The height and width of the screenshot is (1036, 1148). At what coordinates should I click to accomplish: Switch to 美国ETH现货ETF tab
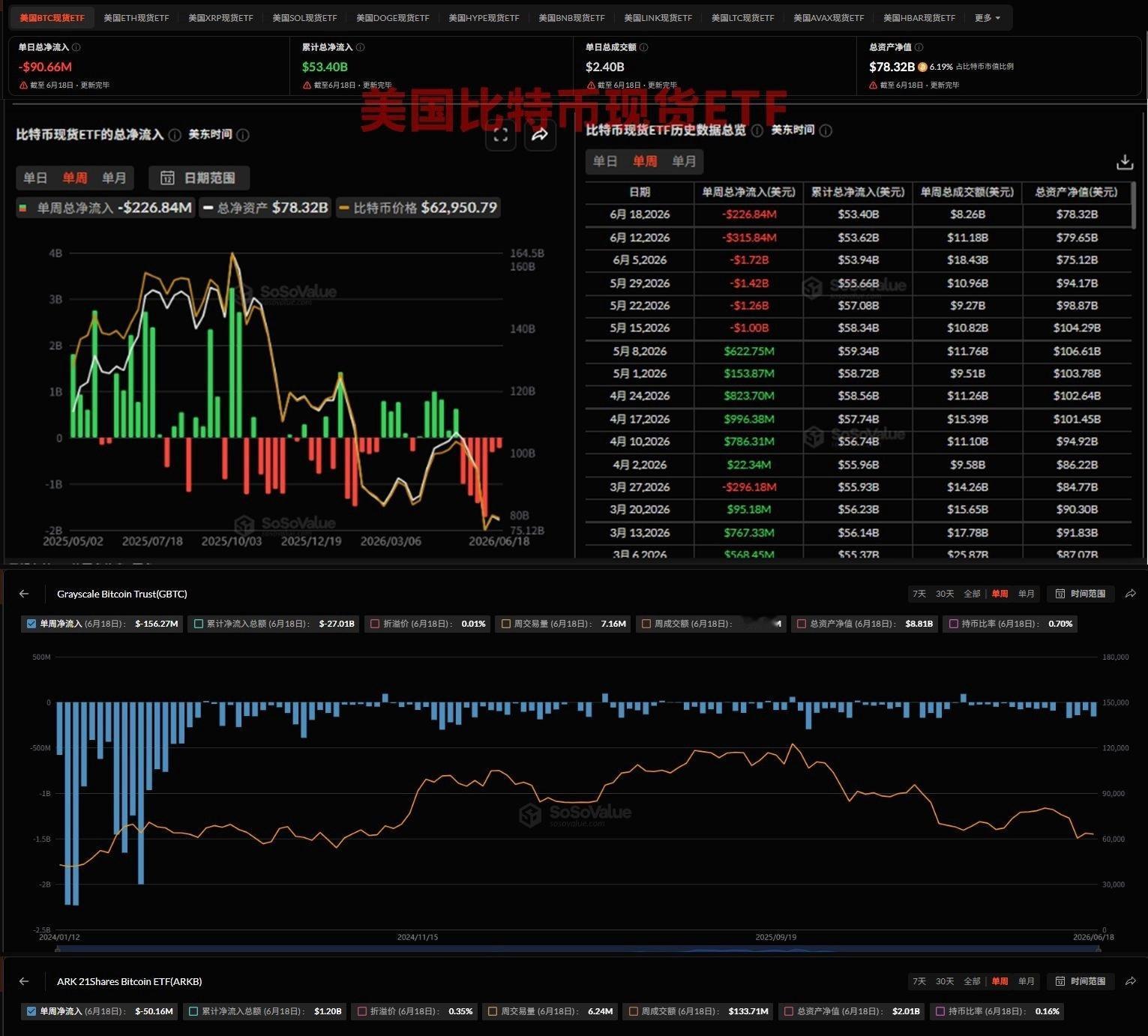click(136, 18)
